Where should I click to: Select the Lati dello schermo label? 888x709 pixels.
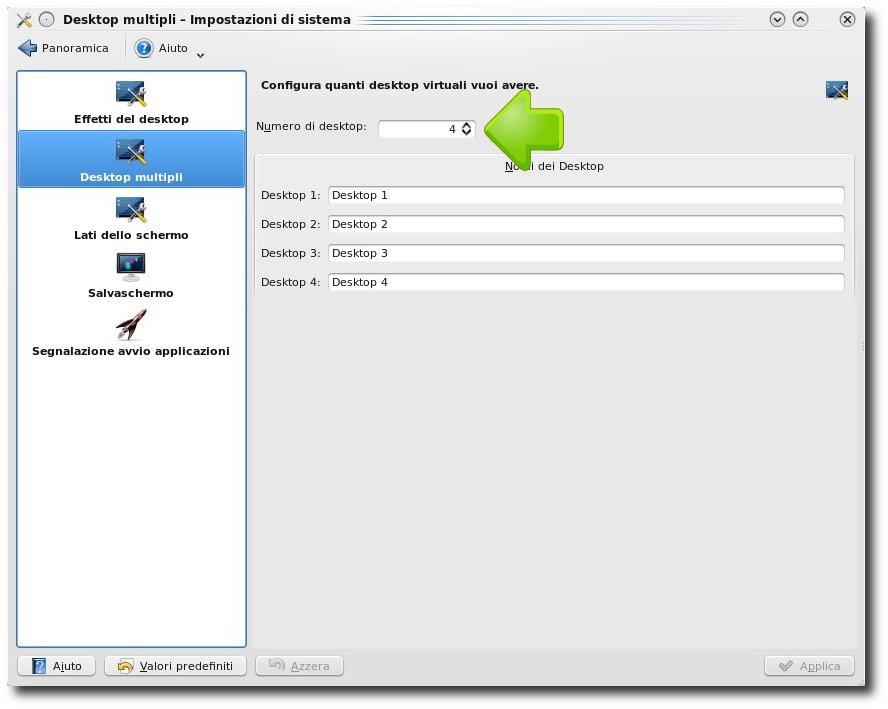[x=131, y=235]
